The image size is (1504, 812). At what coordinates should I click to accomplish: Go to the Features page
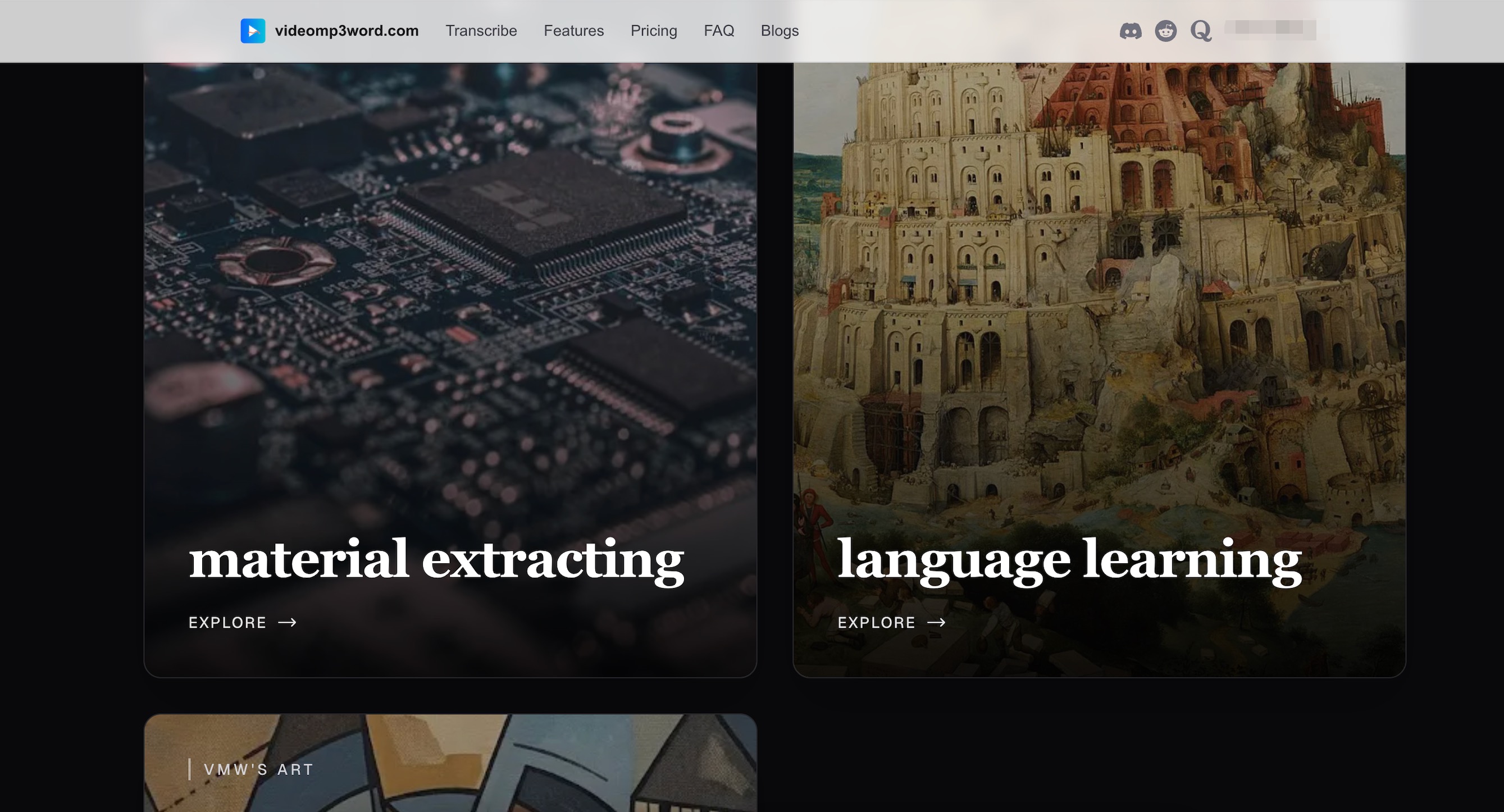573,31
